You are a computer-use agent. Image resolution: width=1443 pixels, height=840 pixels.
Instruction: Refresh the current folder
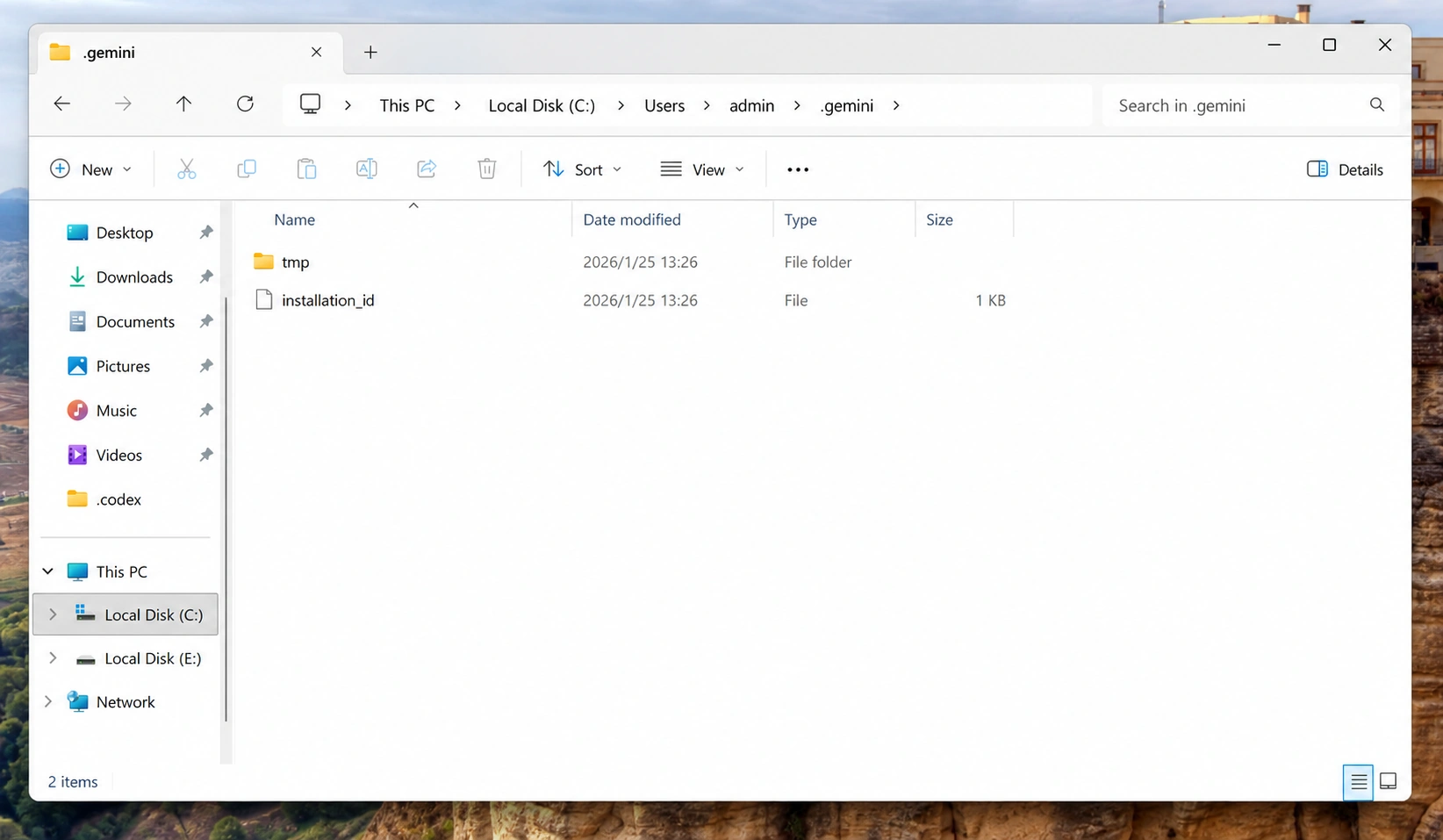[245, 104]
